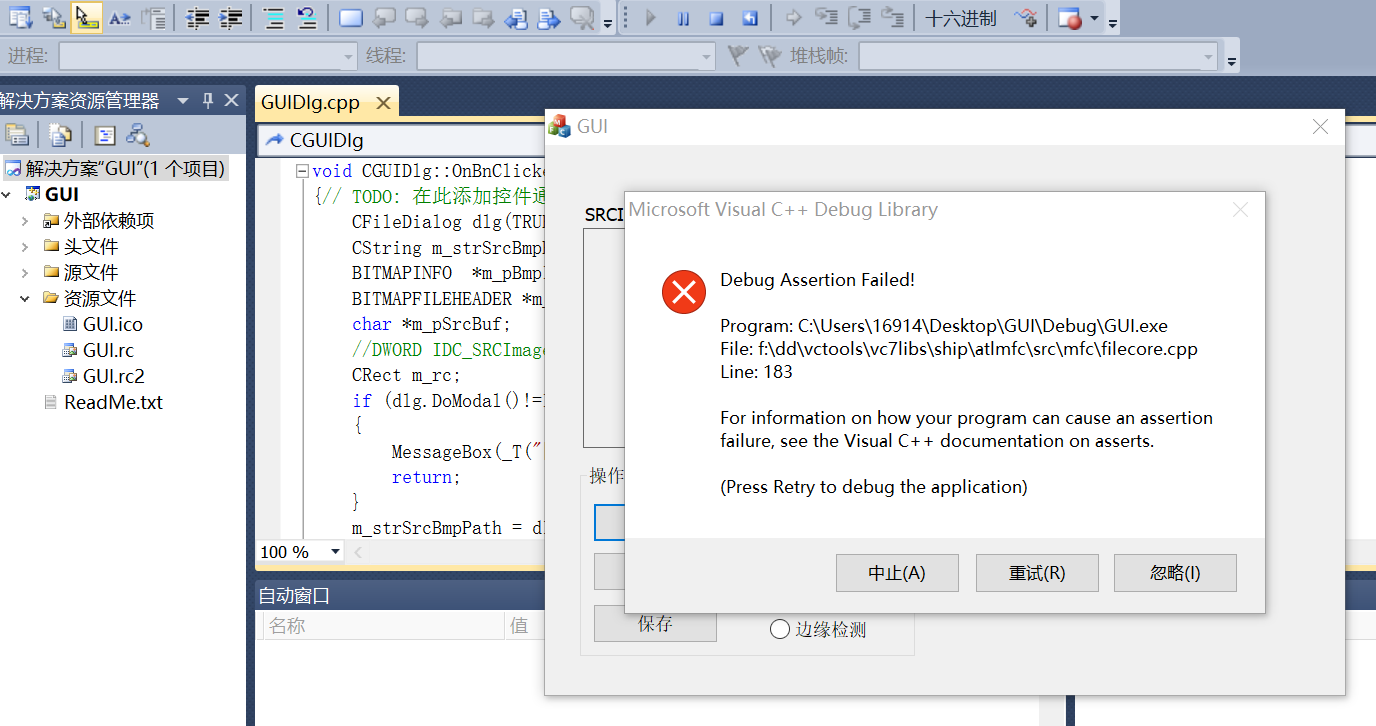Go to previous bookmark in folder

451,18
